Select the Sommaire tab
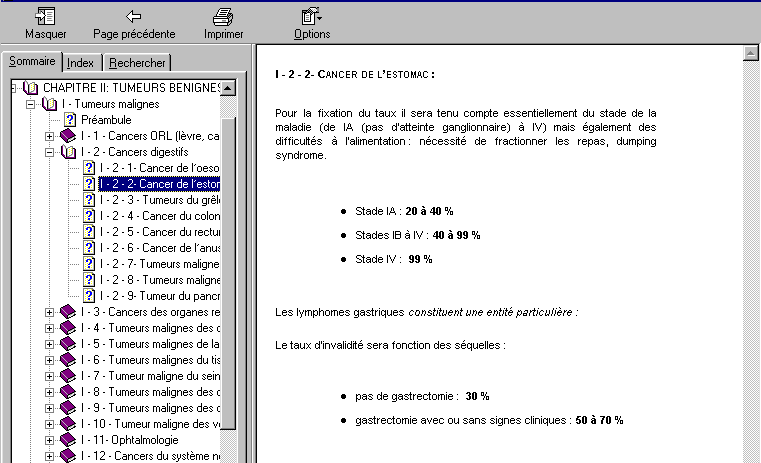This screenshot has height=463, width=761. pos(32,61)
